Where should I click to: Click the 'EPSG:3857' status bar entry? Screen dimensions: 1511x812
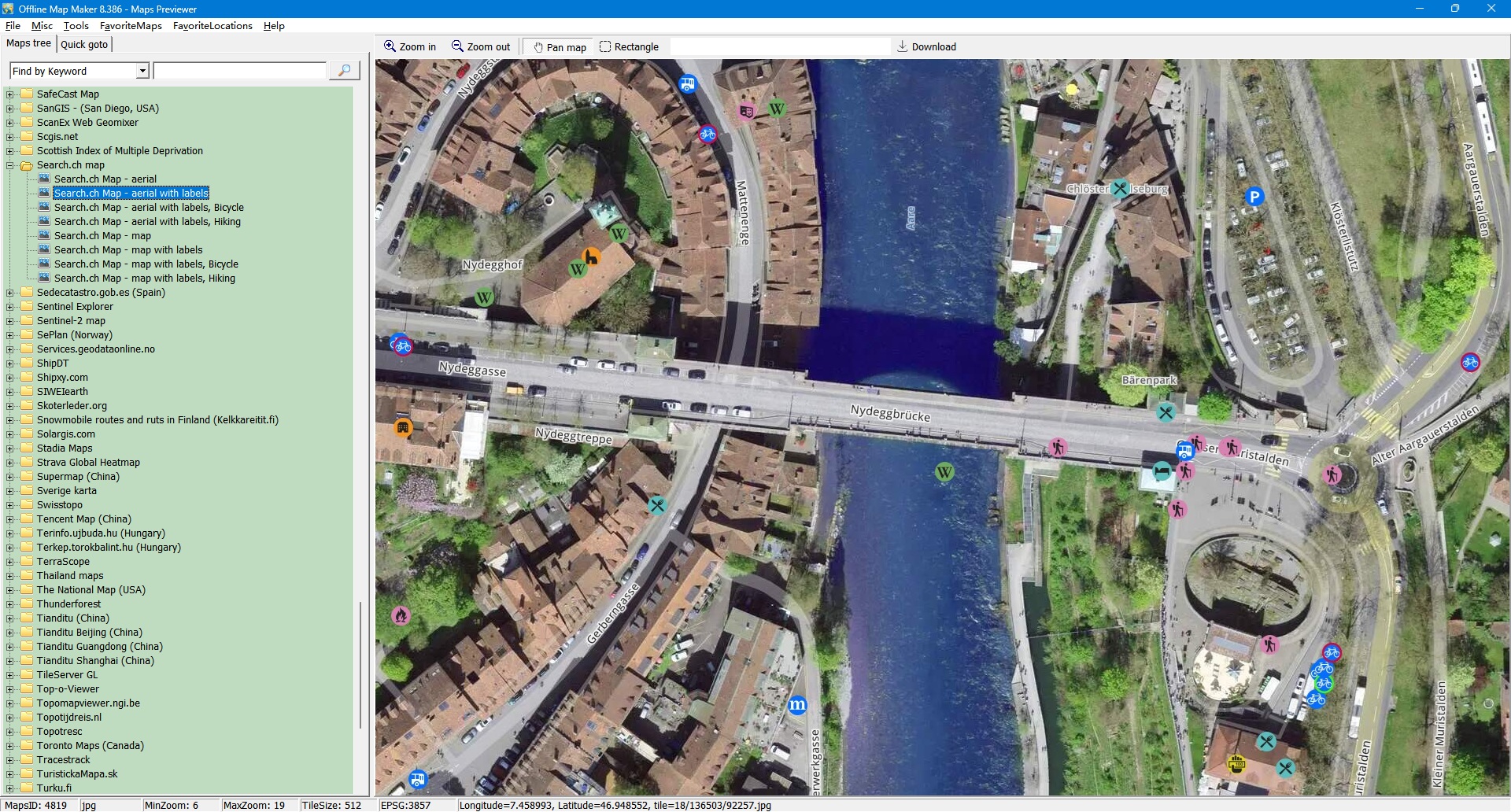point(405,805)
